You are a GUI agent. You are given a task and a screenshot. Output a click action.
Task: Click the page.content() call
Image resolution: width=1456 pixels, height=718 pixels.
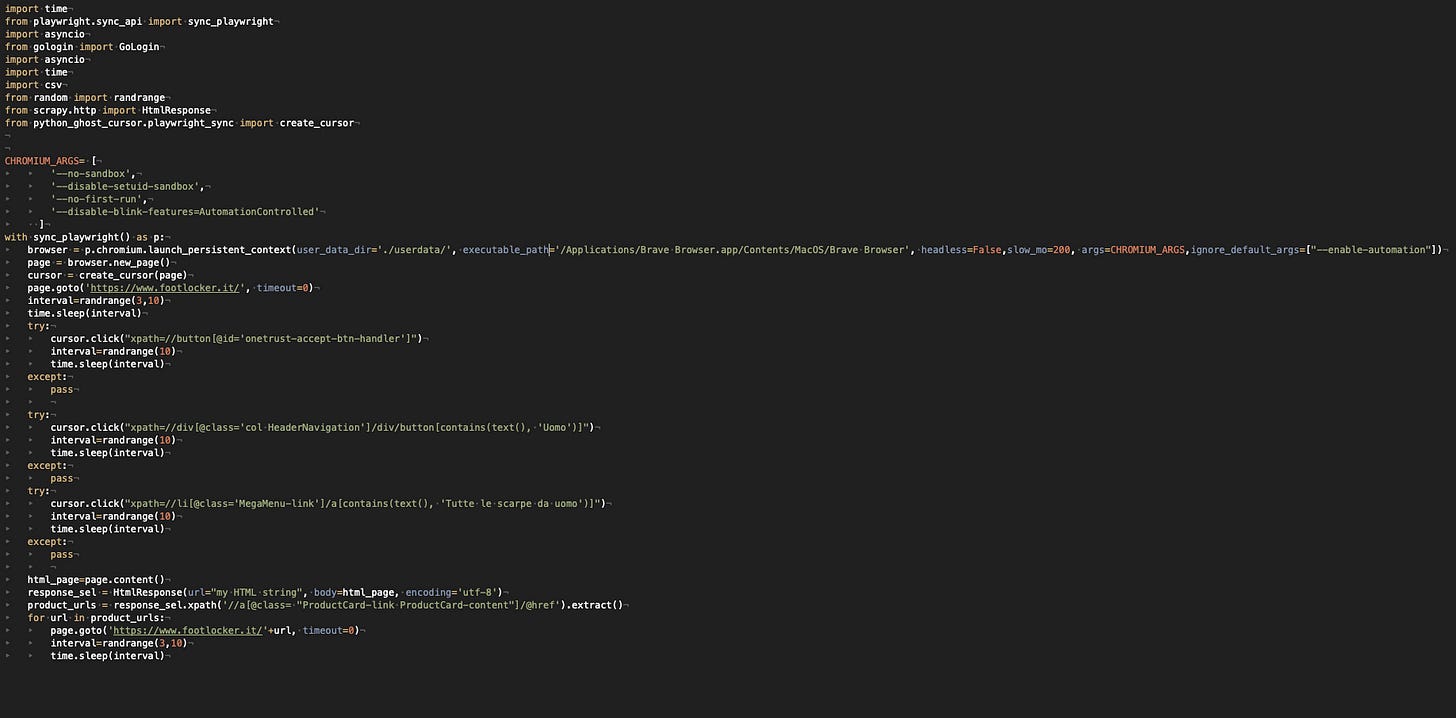[125, 579]
